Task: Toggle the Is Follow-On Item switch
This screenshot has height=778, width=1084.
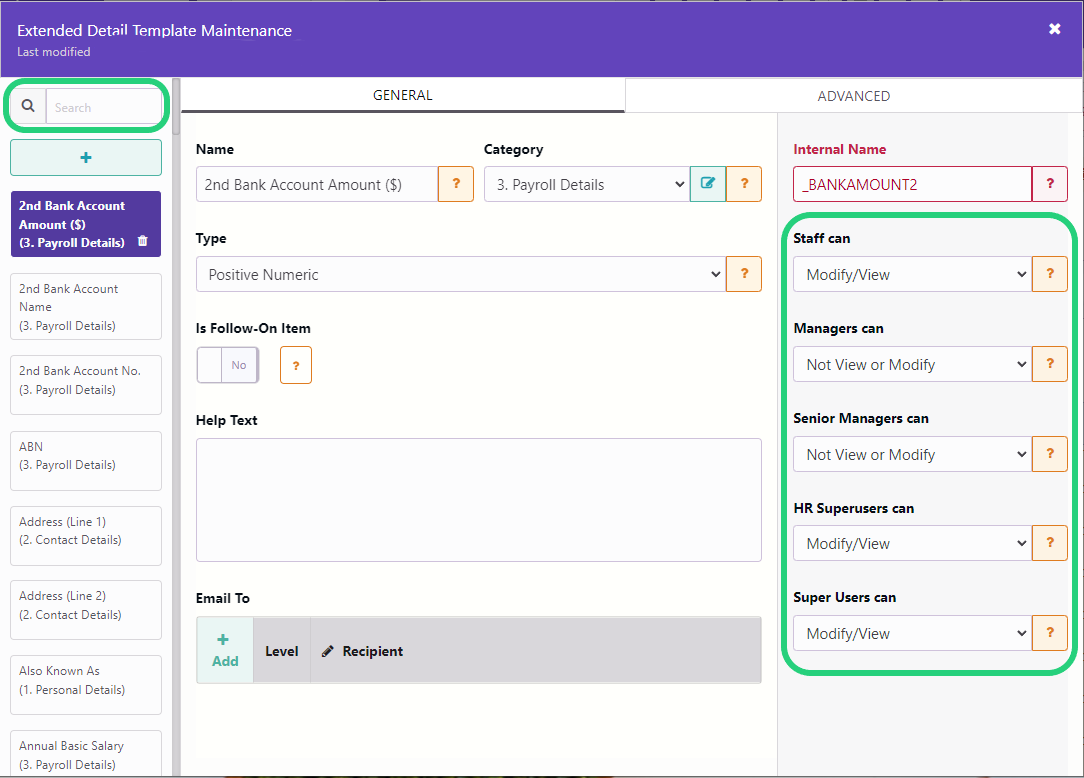Action: (228, 365)
